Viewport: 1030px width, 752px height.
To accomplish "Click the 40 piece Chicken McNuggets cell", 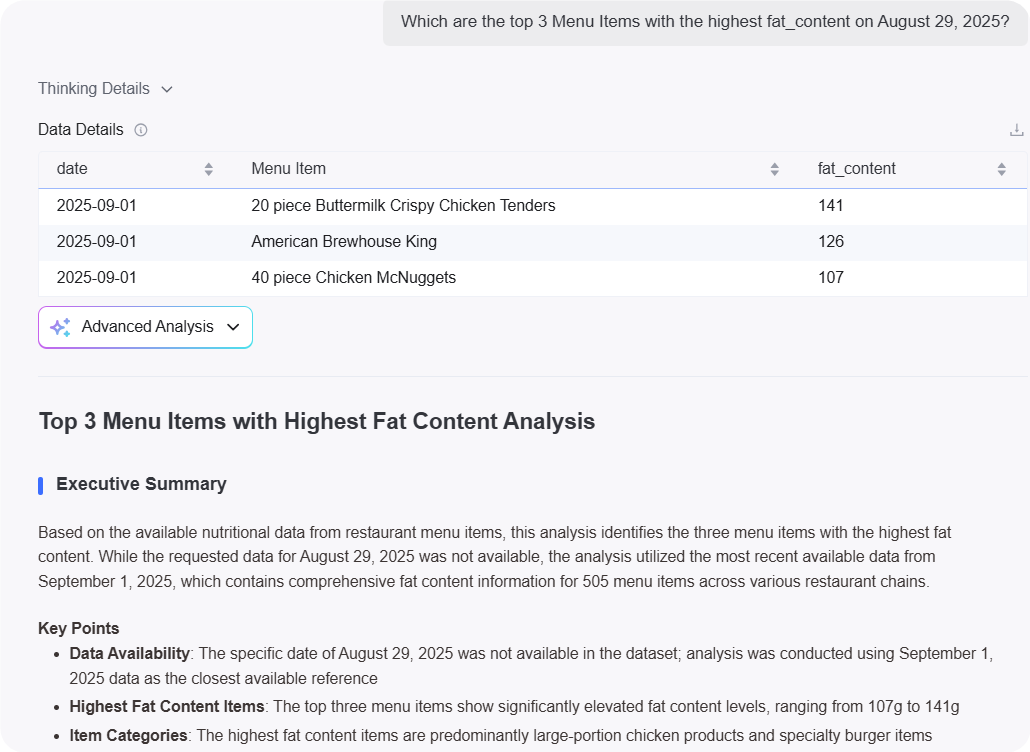I will [353, 278].
